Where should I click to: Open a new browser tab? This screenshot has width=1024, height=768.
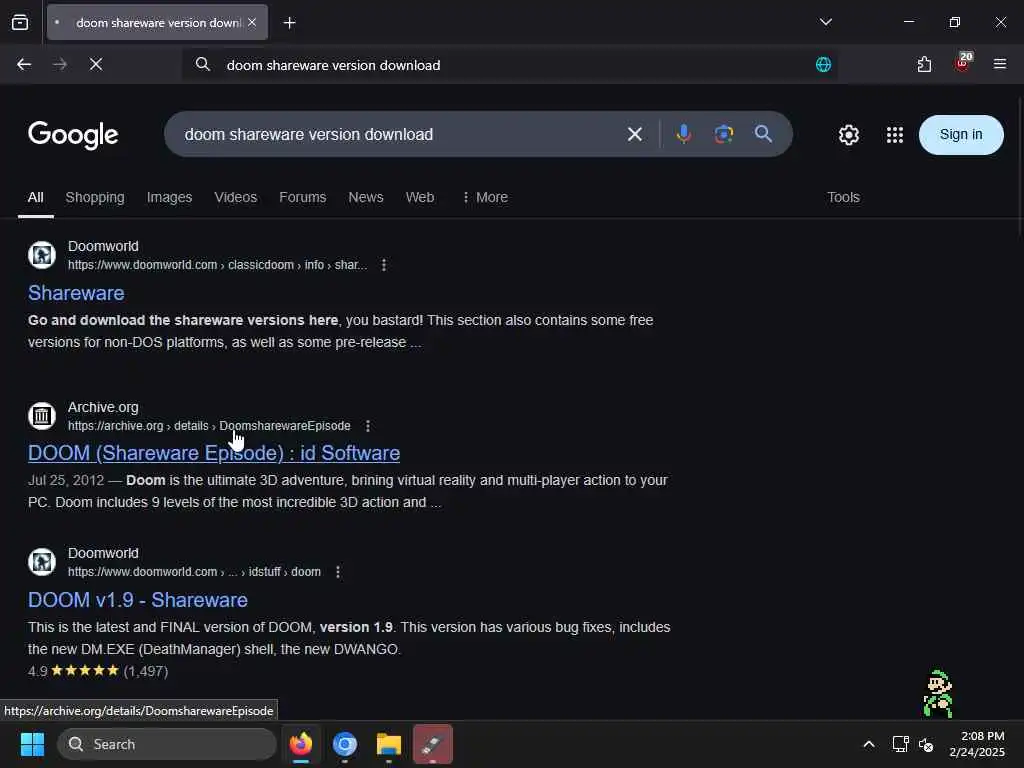tap(289, 23)
